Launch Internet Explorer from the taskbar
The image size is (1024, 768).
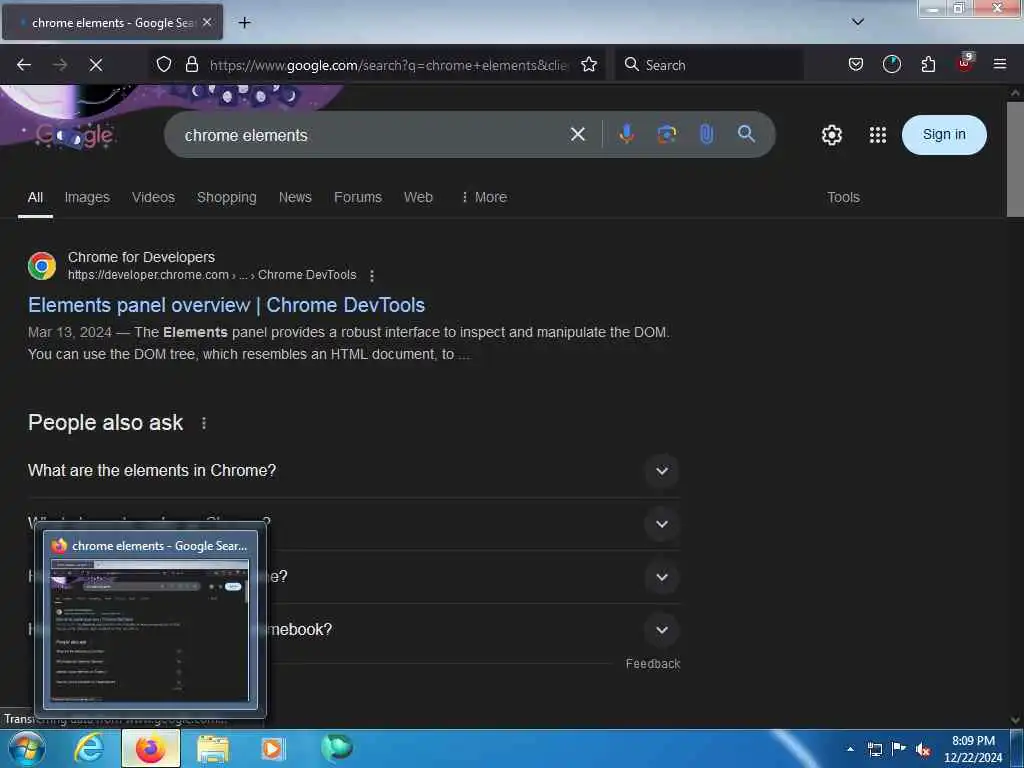point(89,748)
